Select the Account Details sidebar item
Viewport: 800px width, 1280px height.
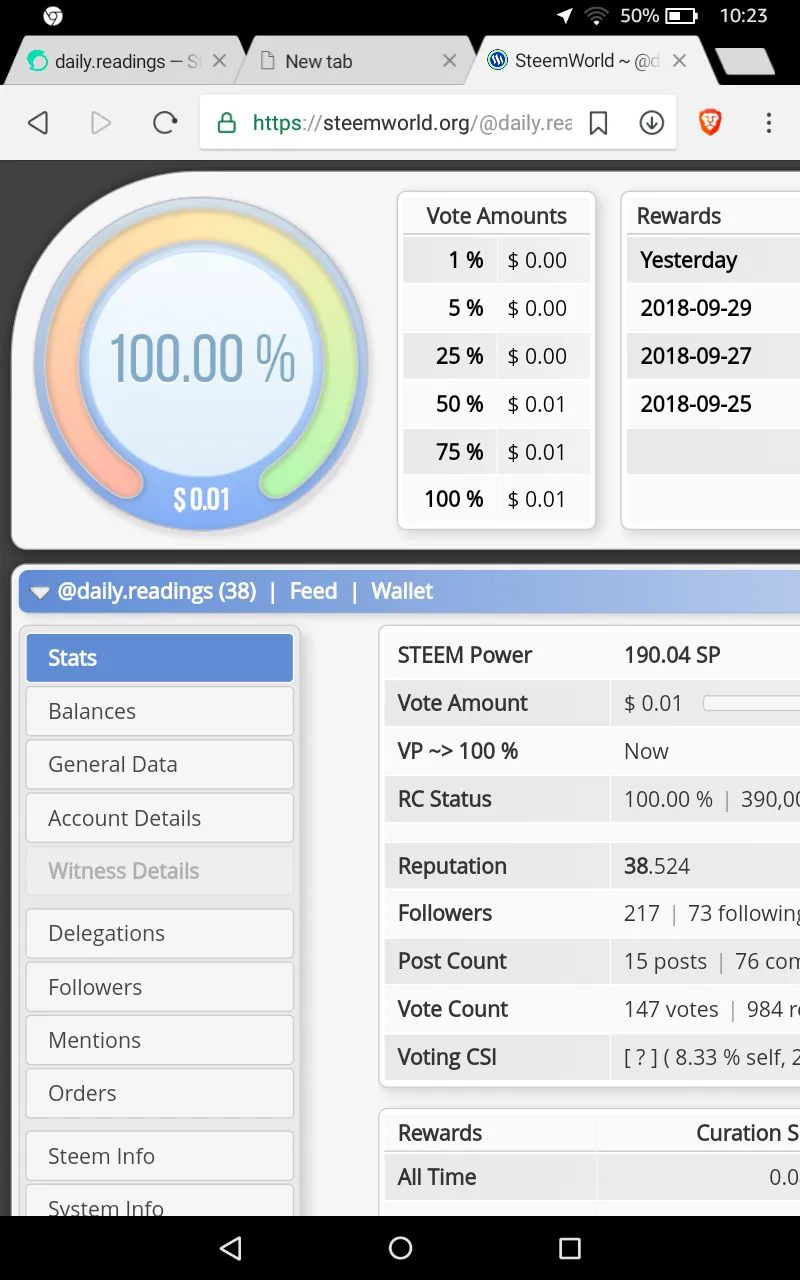tap(160, 818)
